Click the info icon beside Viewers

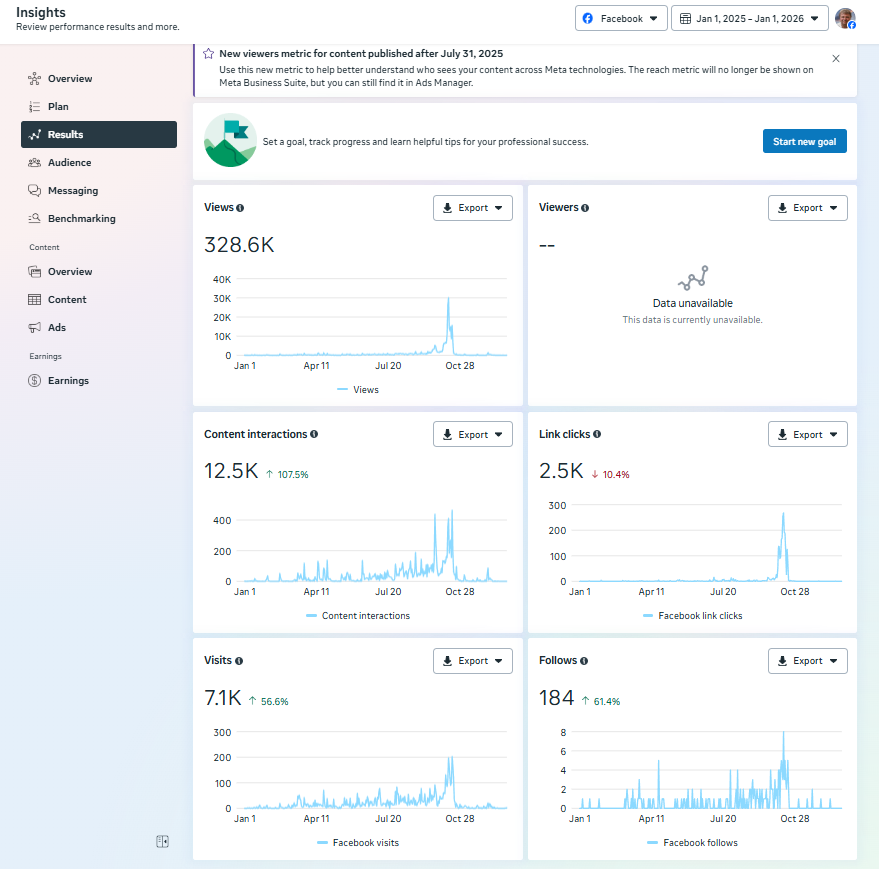point(585,208)
